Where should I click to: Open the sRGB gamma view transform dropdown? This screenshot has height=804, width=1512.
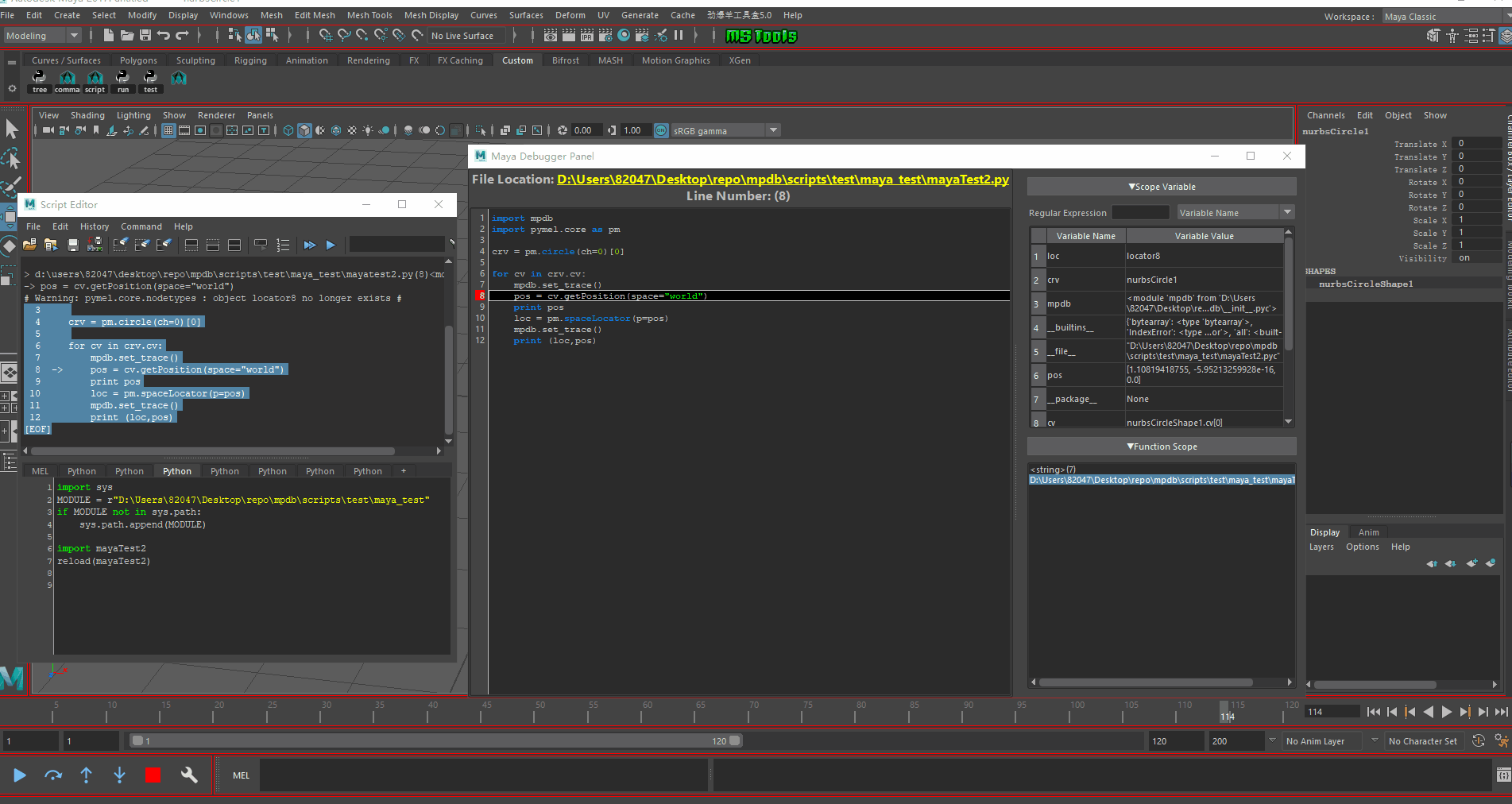click(x=726, y=130)
